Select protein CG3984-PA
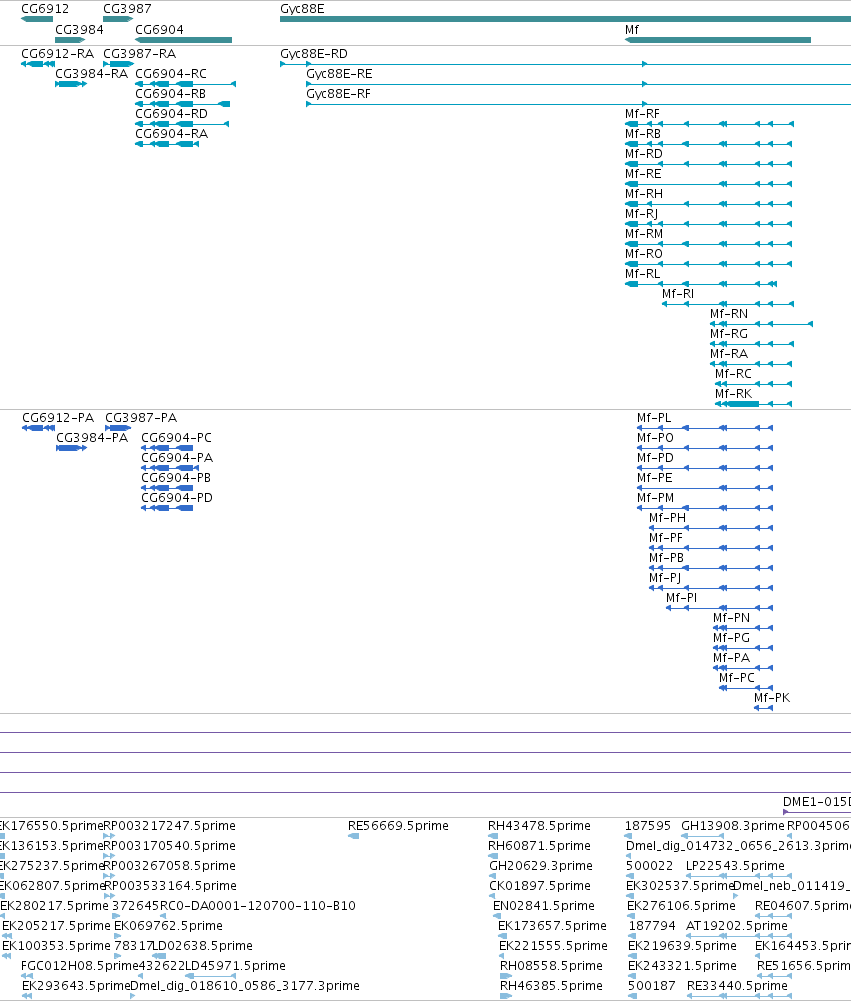The height and width of the screenshot is (1001, 851). (x=92, y=437)
